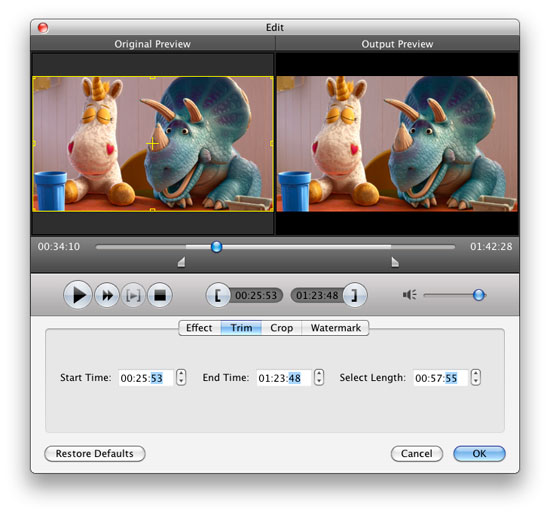This screenshot has width=550, height=515.
Task: Click the yellow crosshair in Original Preview
Action: click(152, 143)
